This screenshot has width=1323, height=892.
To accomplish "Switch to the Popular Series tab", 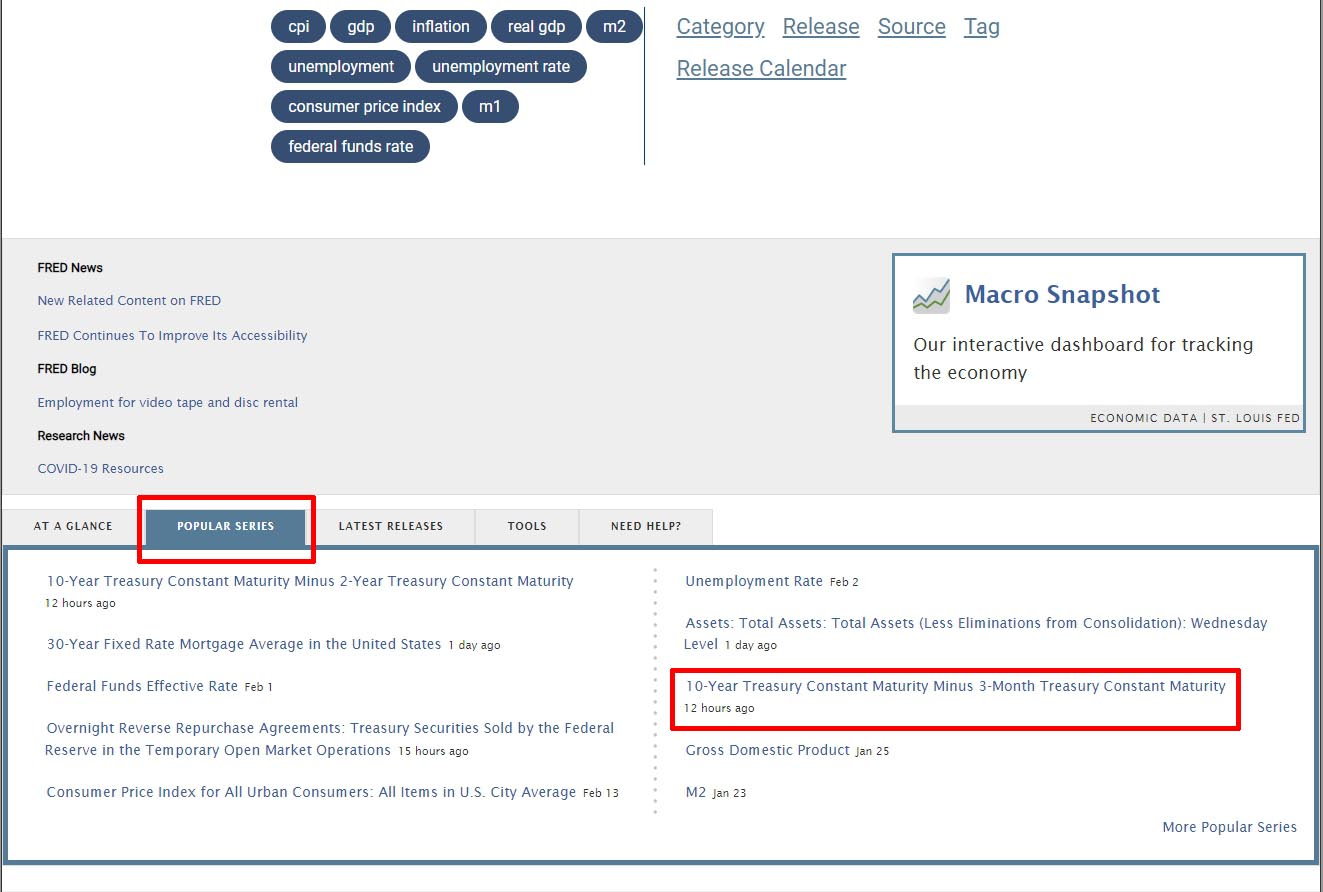I will tap(226, 526).
